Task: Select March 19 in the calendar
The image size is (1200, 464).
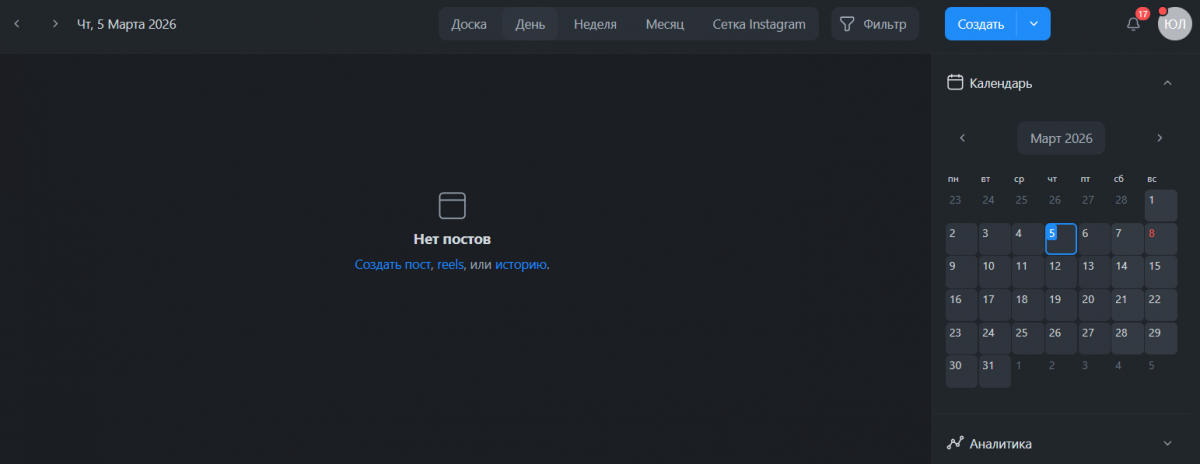Action: tap(1060, 305)
